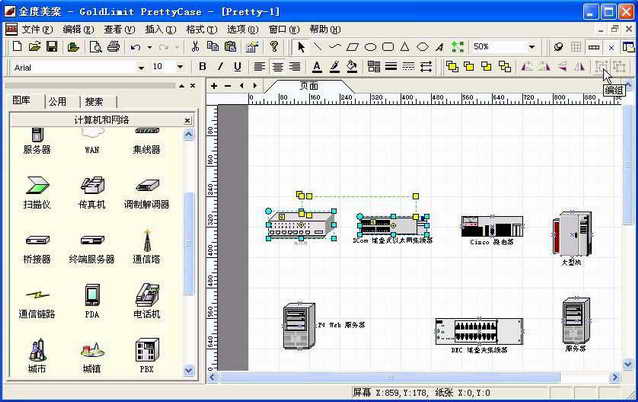638x402 pixels.
Task: Close the 计算机和网络 library panel
Action: [x=187, y=120]
